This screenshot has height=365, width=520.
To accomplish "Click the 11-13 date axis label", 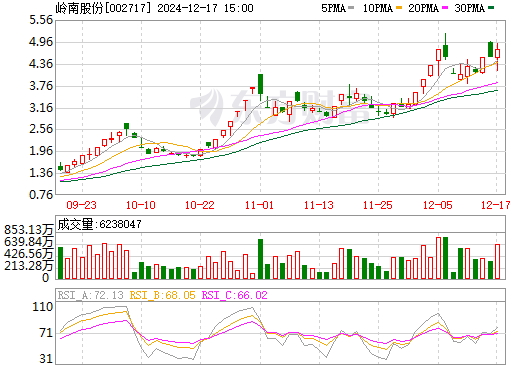I will coord(319,205).
